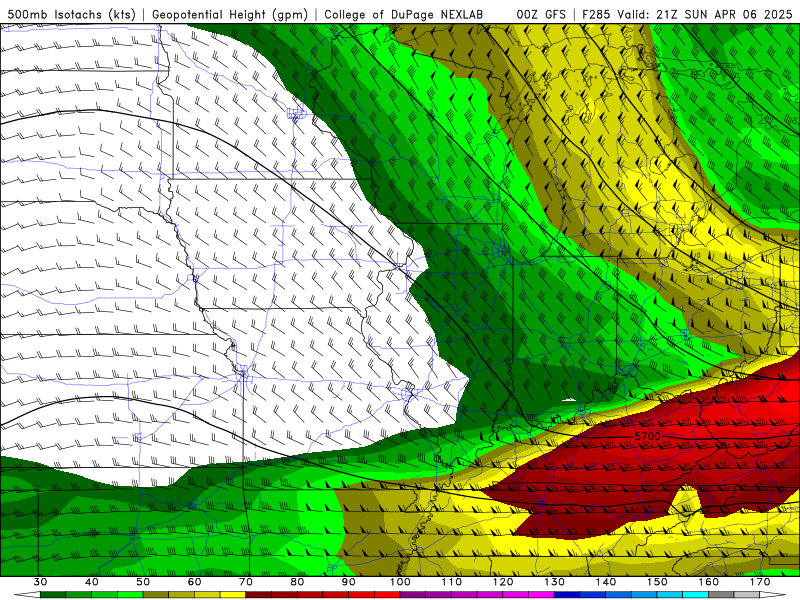Click the "F285" forecast hour text
This screenshot has height=600, width=800.
(596, 14)
